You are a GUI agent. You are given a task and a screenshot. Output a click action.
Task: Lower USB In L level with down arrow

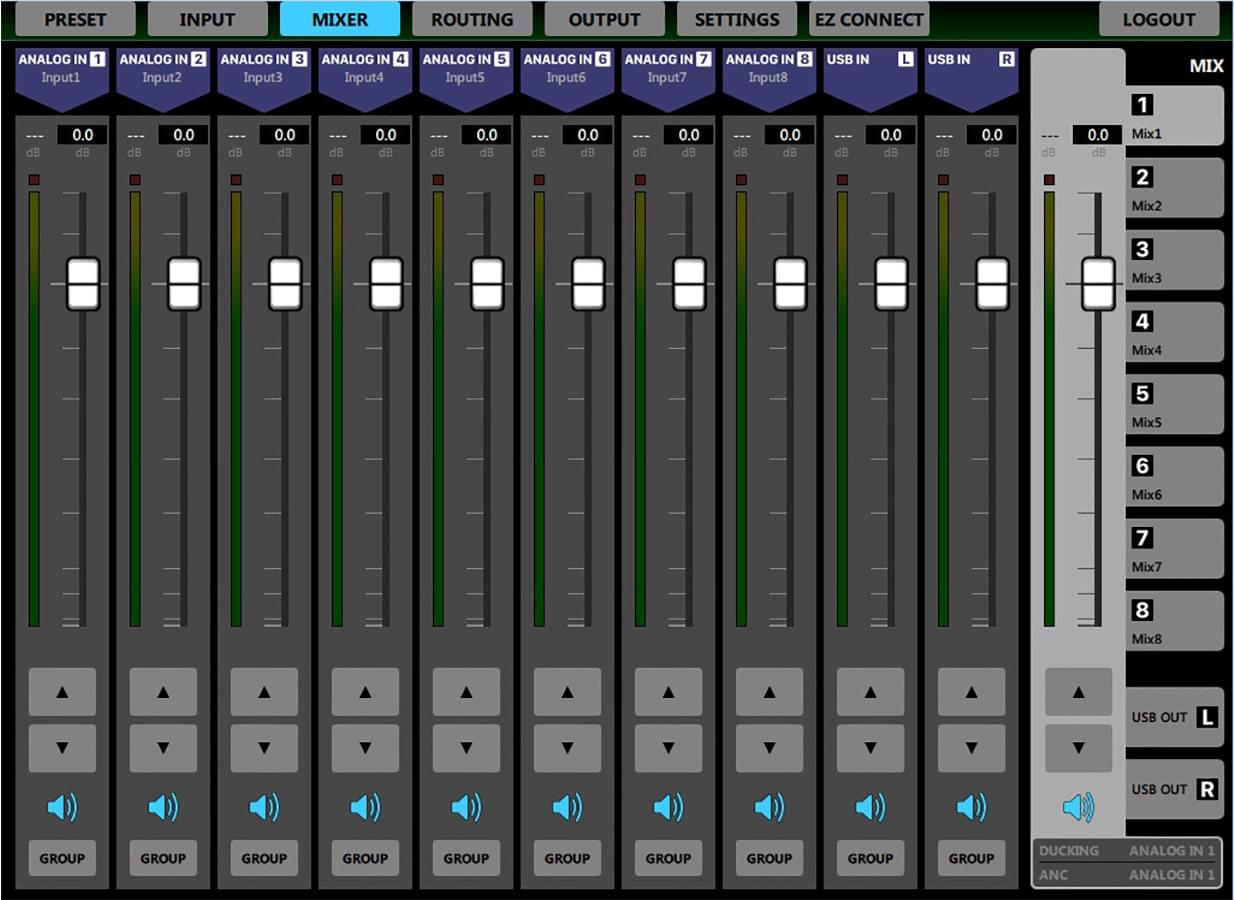(870, 748)
